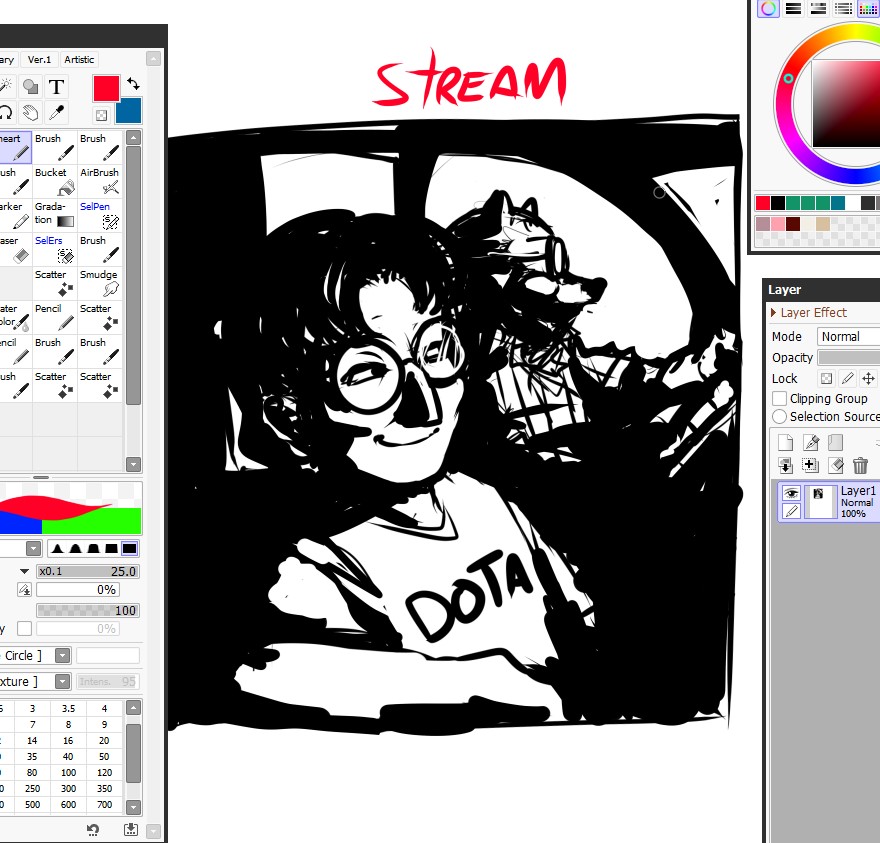Toggle lock moving arrows button
880x843 pixels.
(868, 378)
